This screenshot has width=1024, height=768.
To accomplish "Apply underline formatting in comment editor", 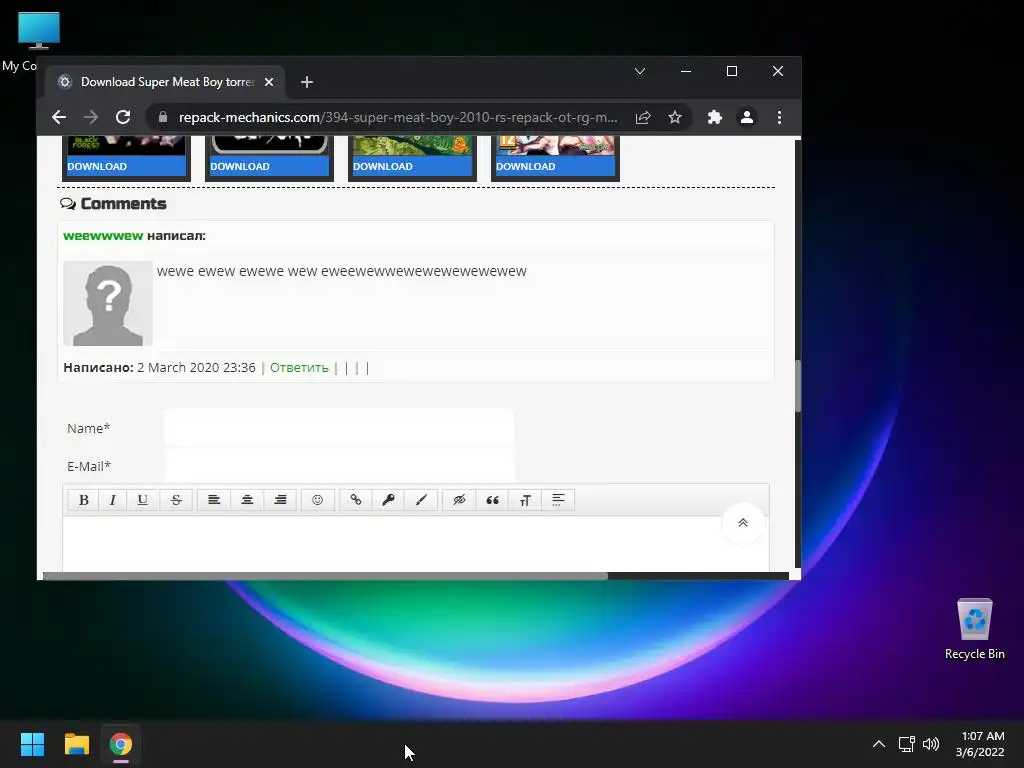I will 142,500.
